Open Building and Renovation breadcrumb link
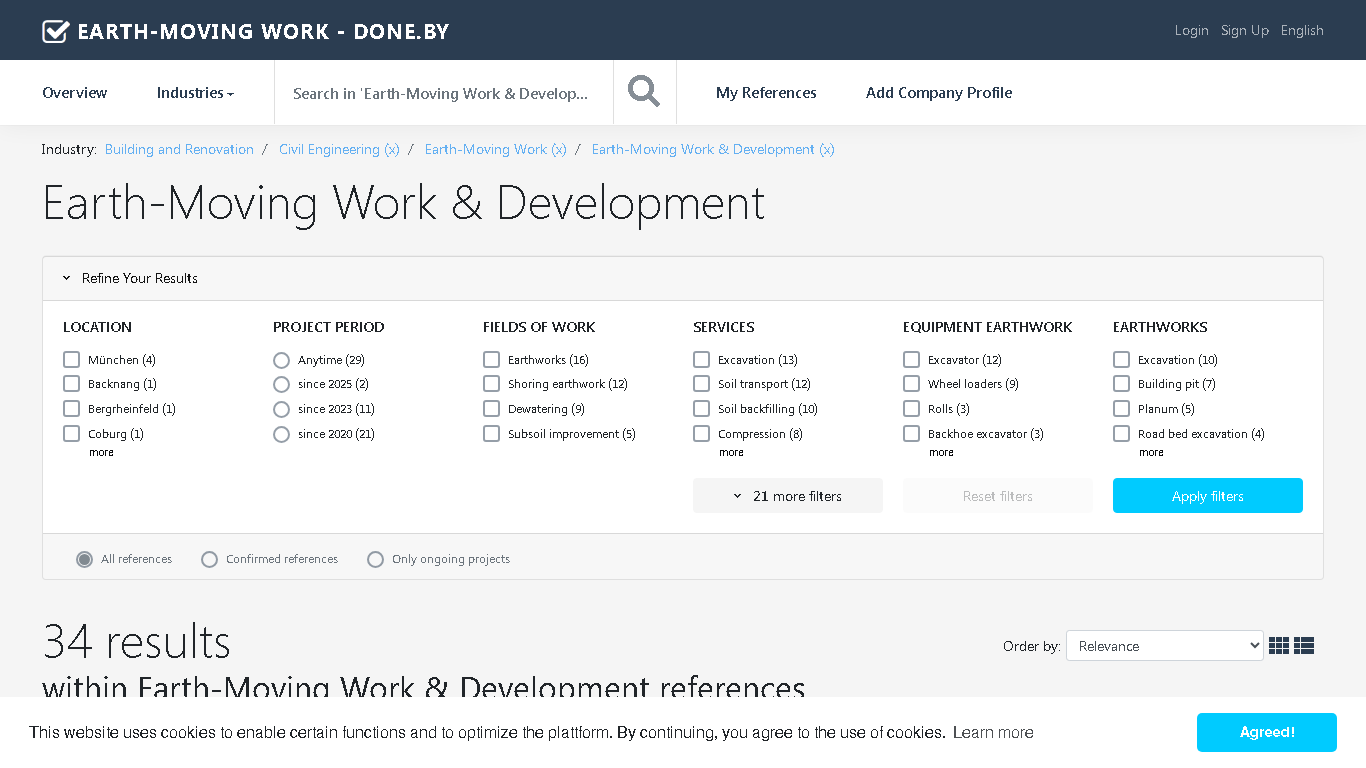The height and width of the screenshot is (768, 1366). (x=179, y=149)
